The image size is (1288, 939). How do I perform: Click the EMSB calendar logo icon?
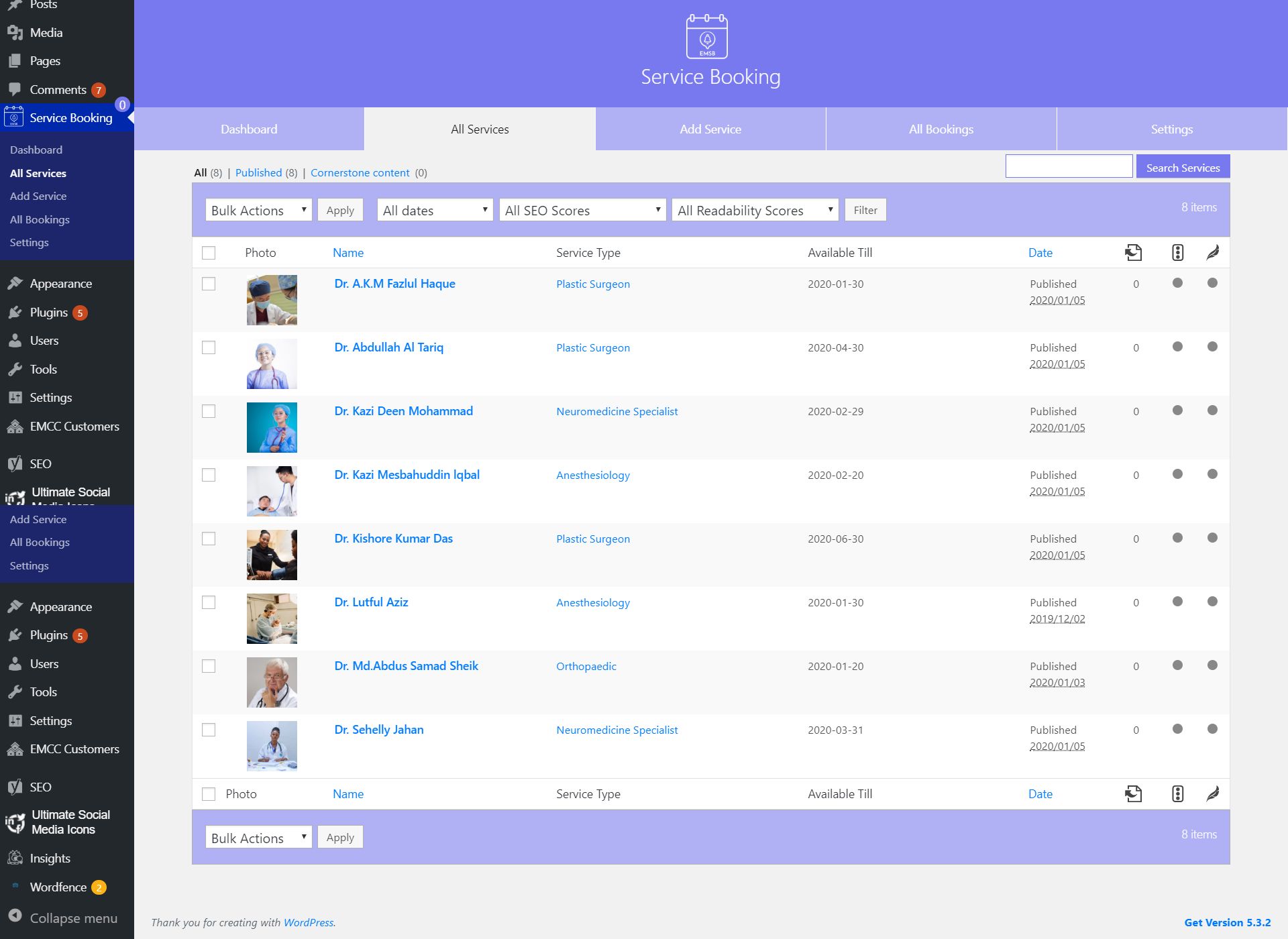click(x=706, y=37)
